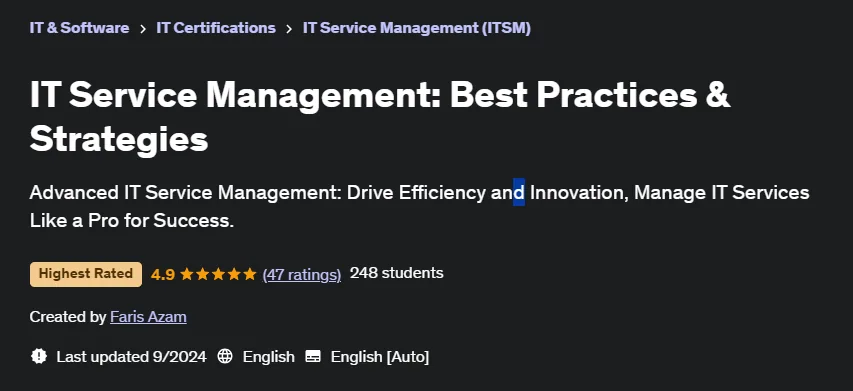This screenshot has width=853, height=391.
Task: Click the first rating star
Action: pos(187,274)
